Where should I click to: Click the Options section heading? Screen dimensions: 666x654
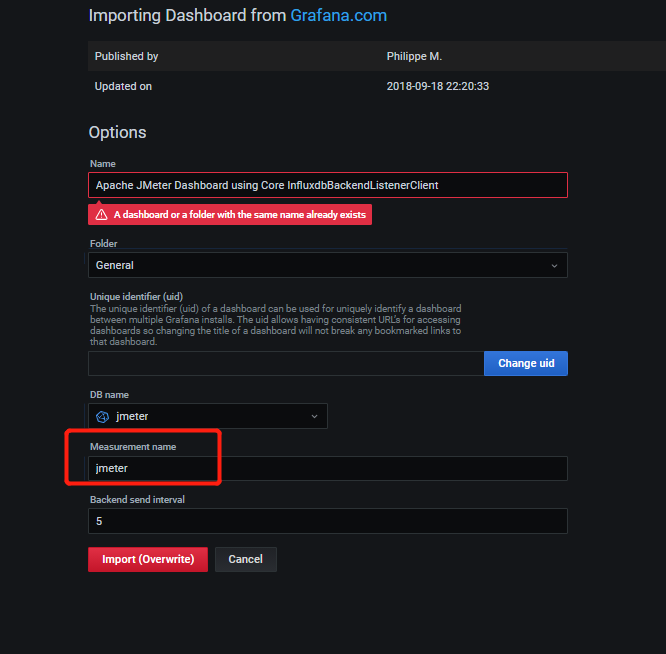pyautogui.click(x=117, y=132)
